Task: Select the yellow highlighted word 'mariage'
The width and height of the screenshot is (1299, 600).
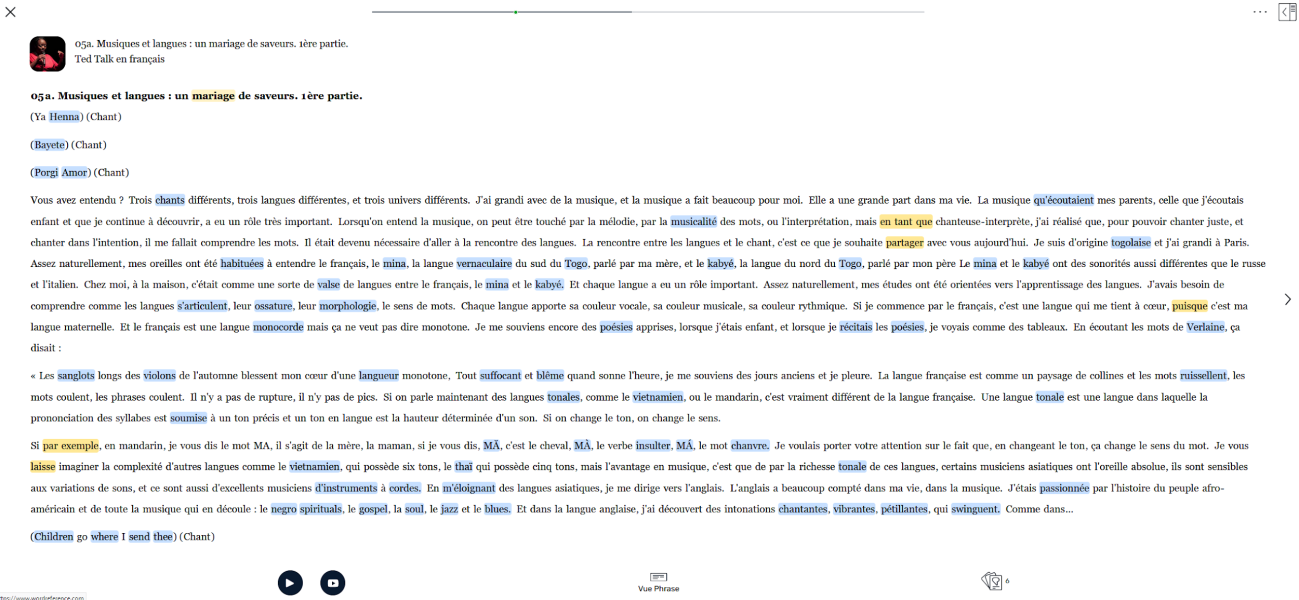Action: click(x=213, y=96)
